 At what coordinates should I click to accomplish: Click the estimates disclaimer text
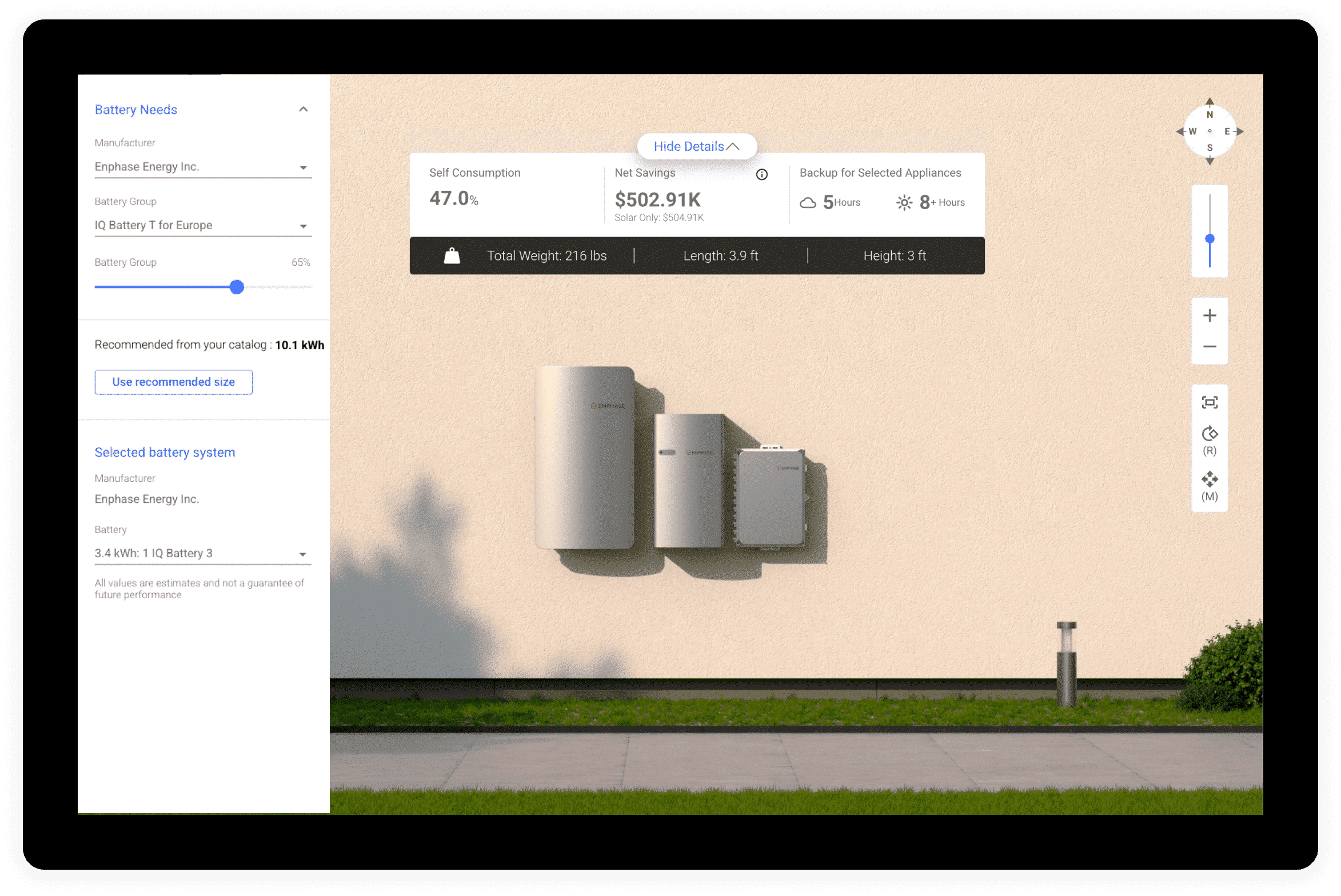199,589
